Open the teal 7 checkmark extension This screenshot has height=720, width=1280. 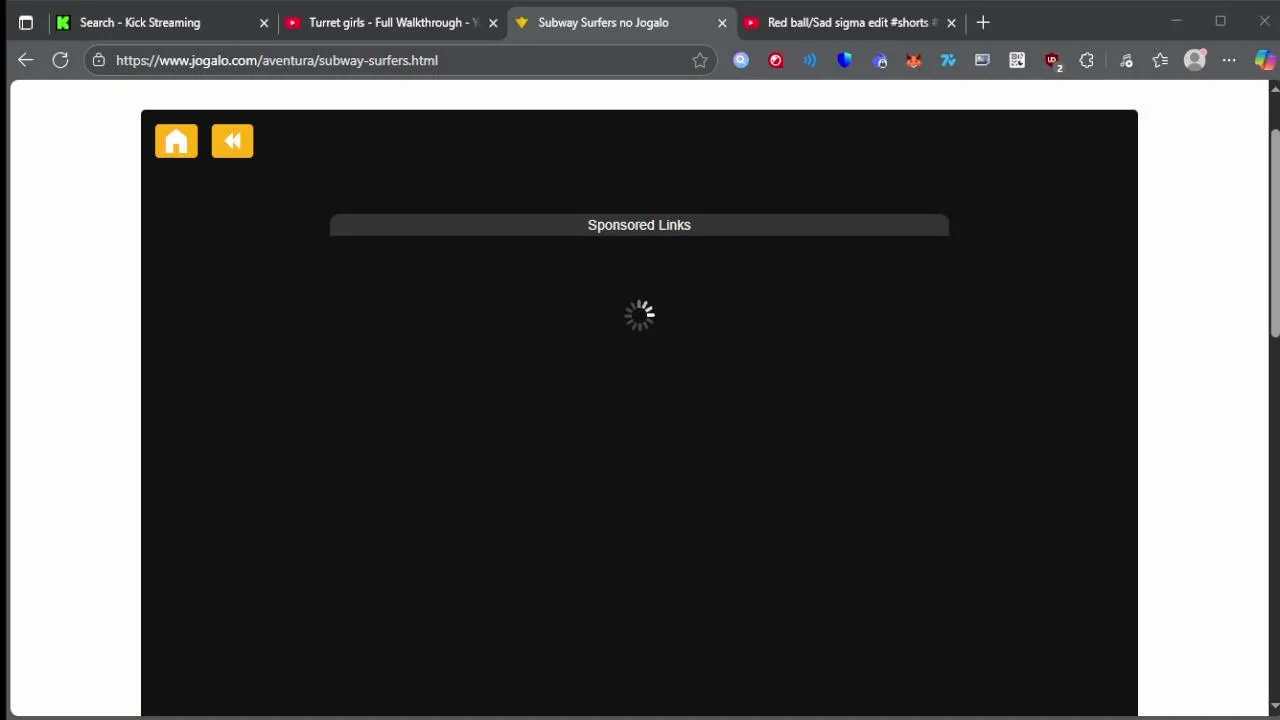click(948, 60)
